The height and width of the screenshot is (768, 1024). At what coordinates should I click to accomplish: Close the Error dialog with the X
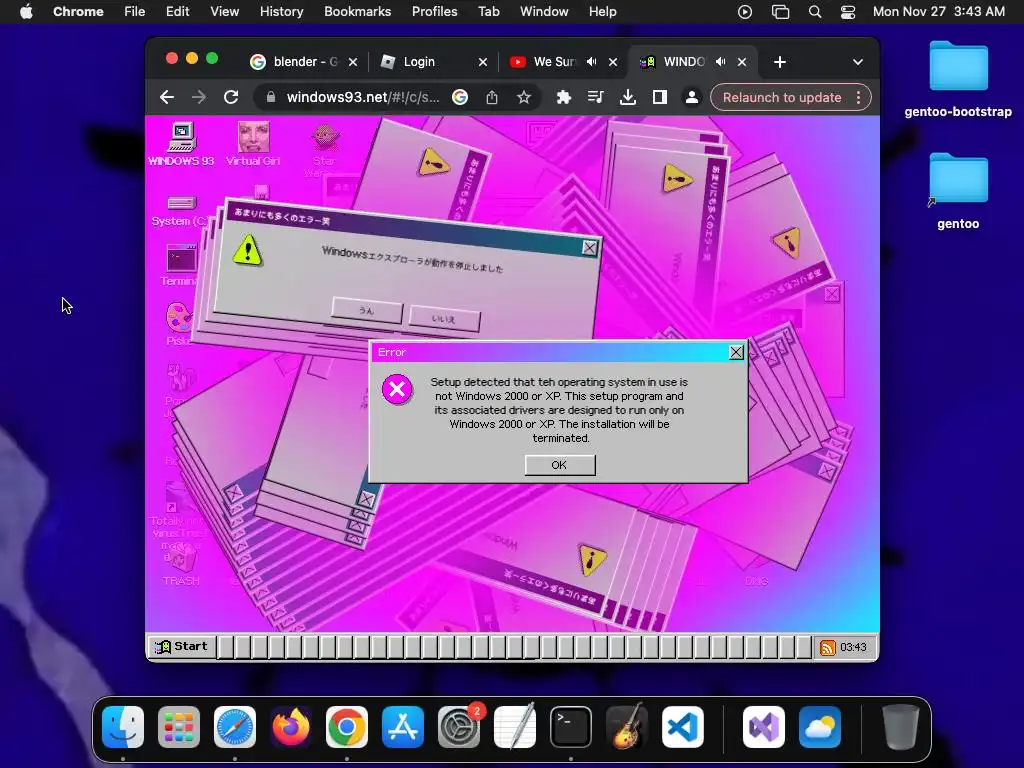pos(736,353)
